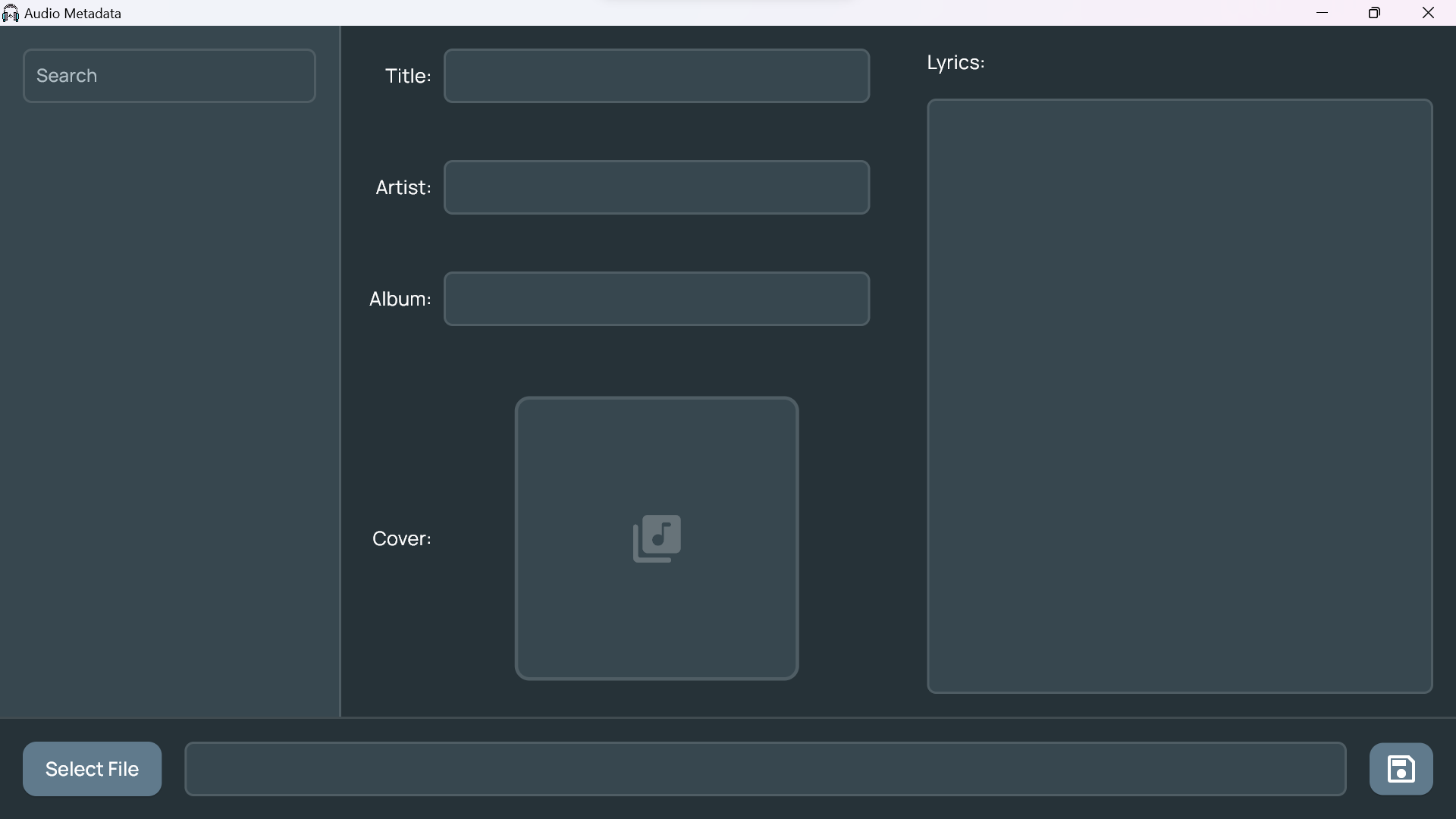Click into the Artist text field

[656, 187]
